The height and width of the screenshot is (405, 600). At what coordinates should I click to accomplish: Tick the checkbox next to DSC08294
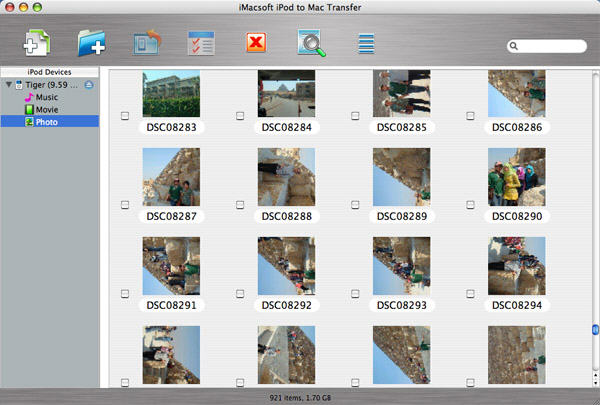click(x=470, y=294)
